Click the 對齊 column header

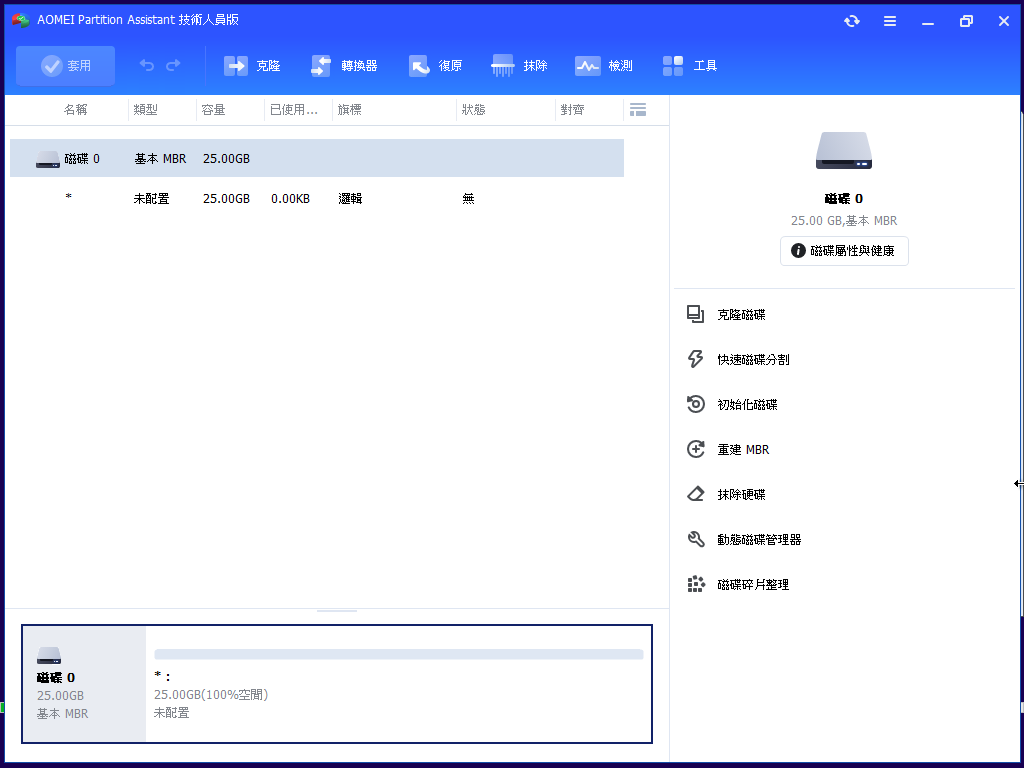coord(572,110)
